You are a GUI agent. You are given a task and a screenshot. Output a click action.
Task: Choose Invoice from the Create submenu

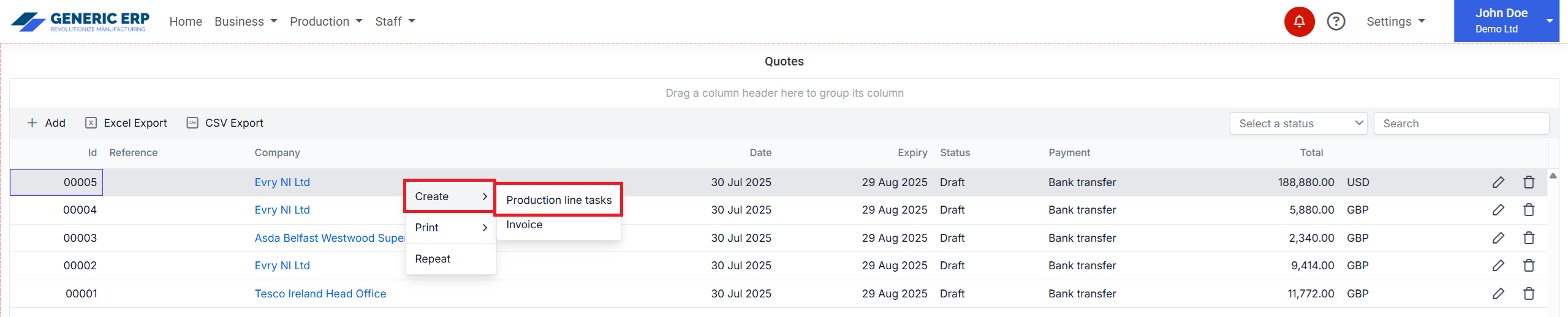coord(524,225)
